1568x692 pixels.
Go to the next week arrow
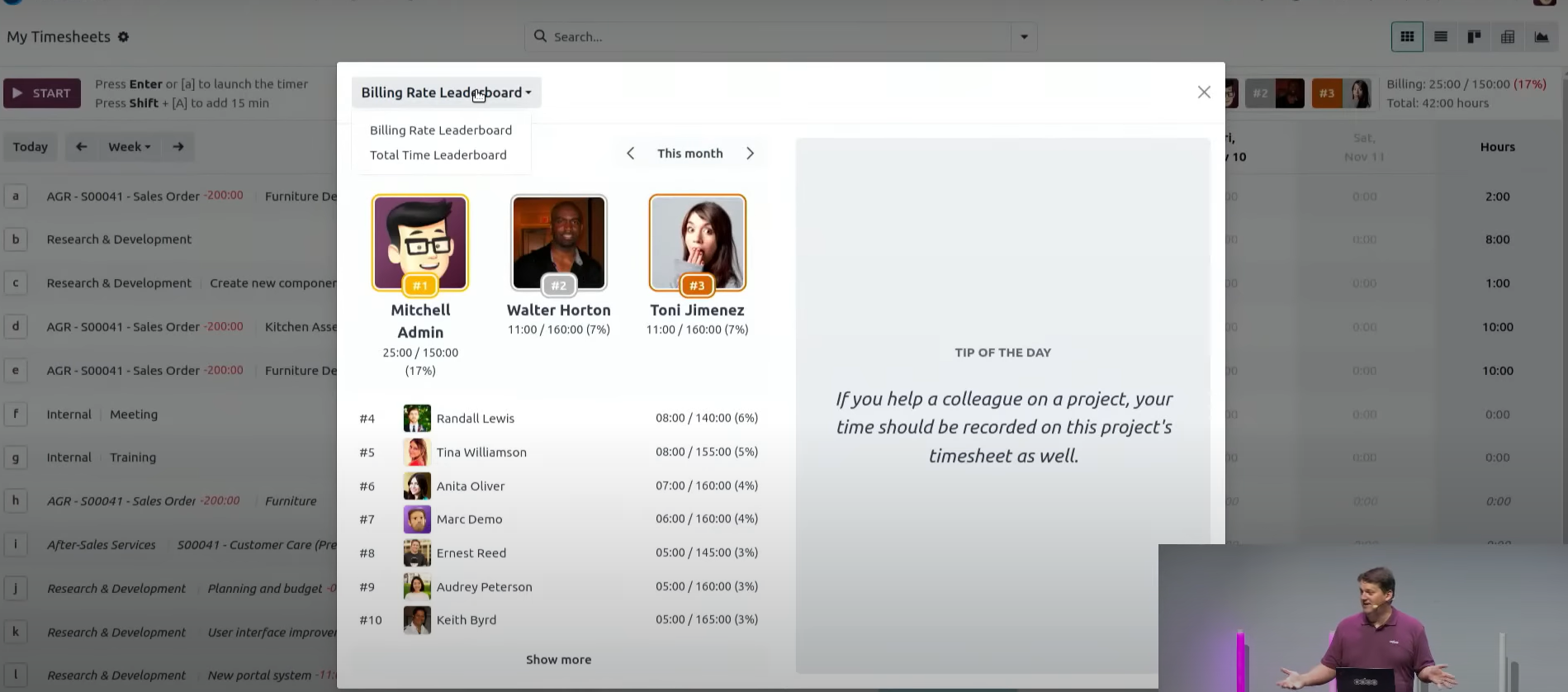[x=178, y=147]
